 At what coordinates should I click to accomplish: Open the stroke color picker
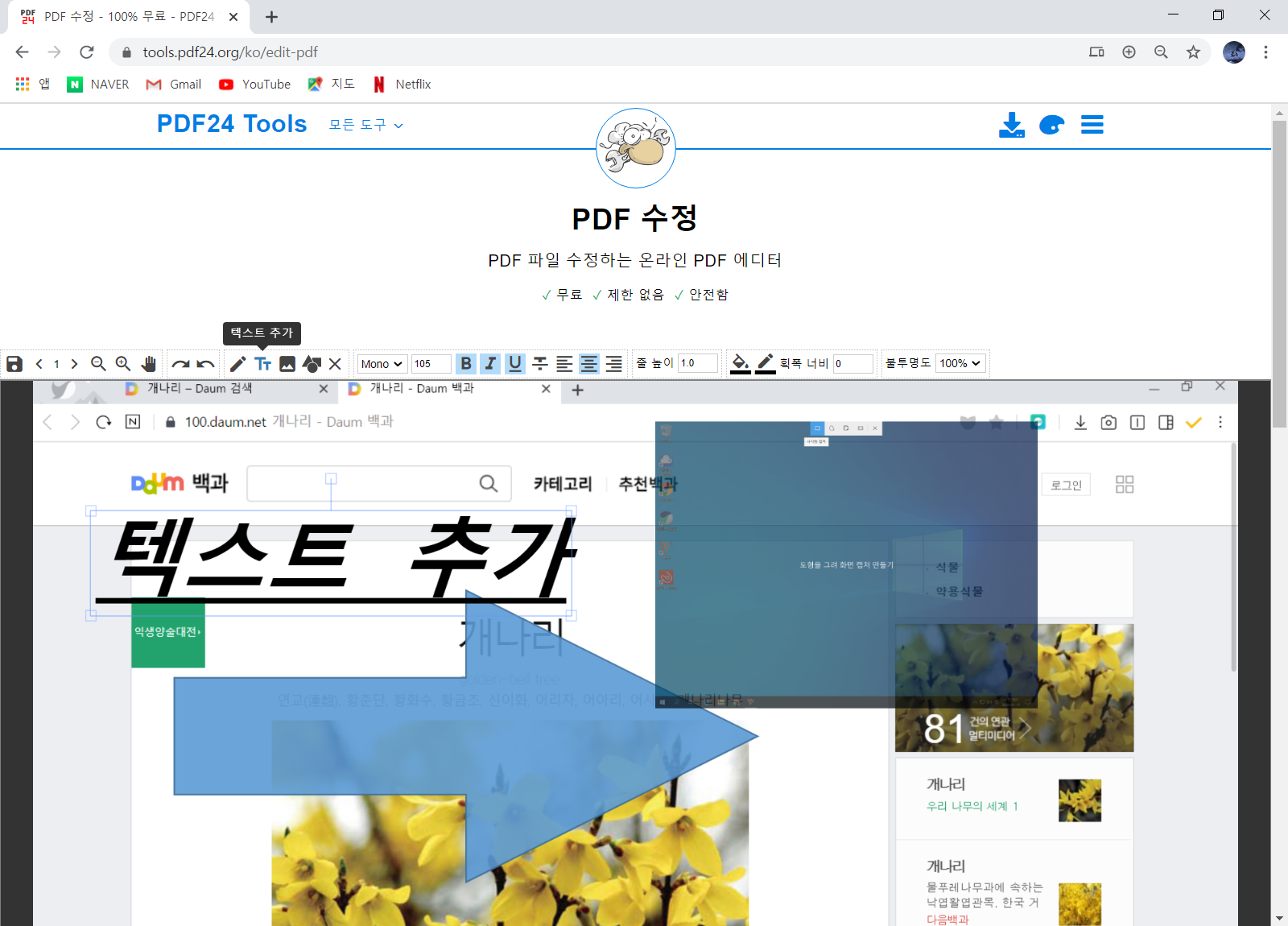point(766,364)
